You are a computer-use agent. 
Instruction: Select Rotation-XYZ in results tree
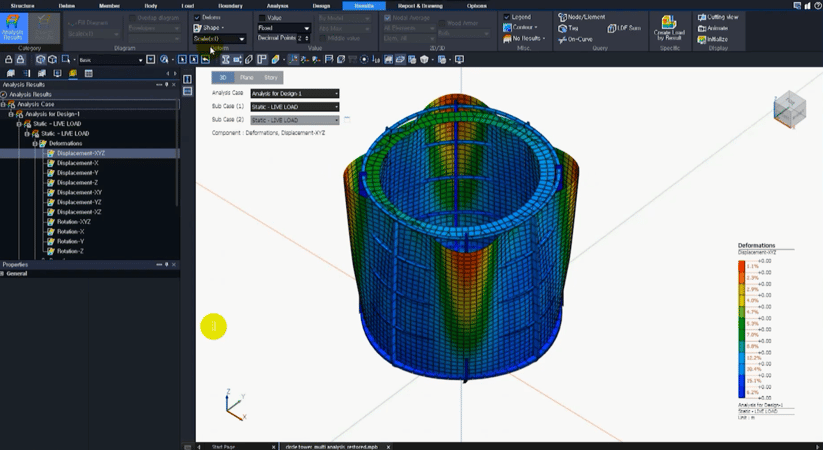pyautogui.click(x=73, y=222)
